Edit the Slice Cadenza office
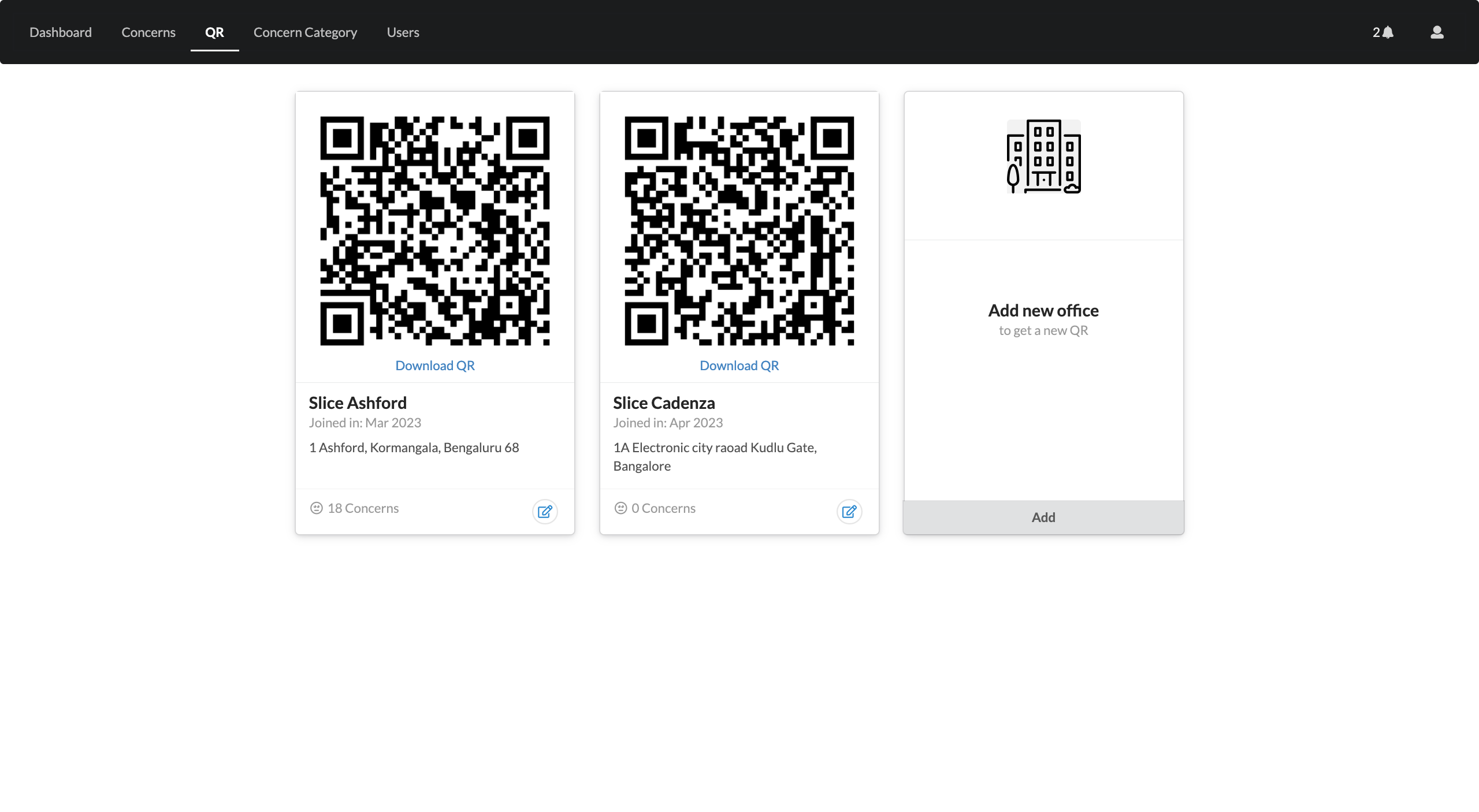 [849, 512]
